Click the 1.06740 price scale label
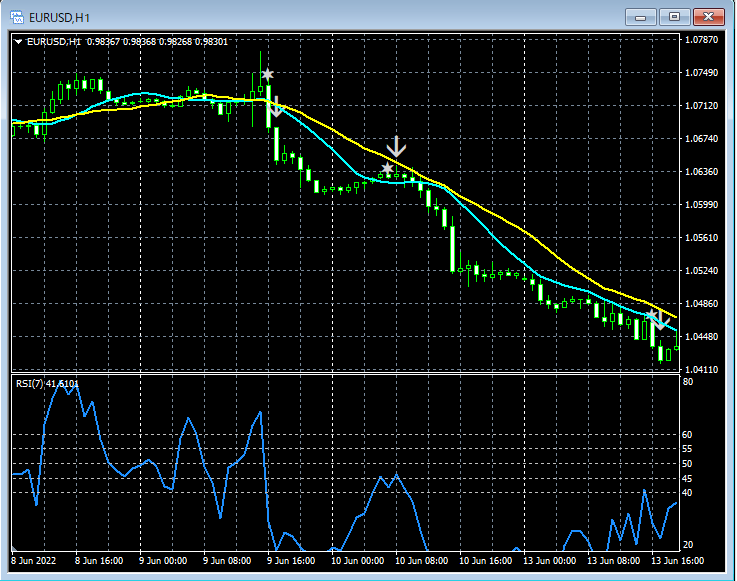The width and height of the screenshot is (737, 581). (702, 138)
